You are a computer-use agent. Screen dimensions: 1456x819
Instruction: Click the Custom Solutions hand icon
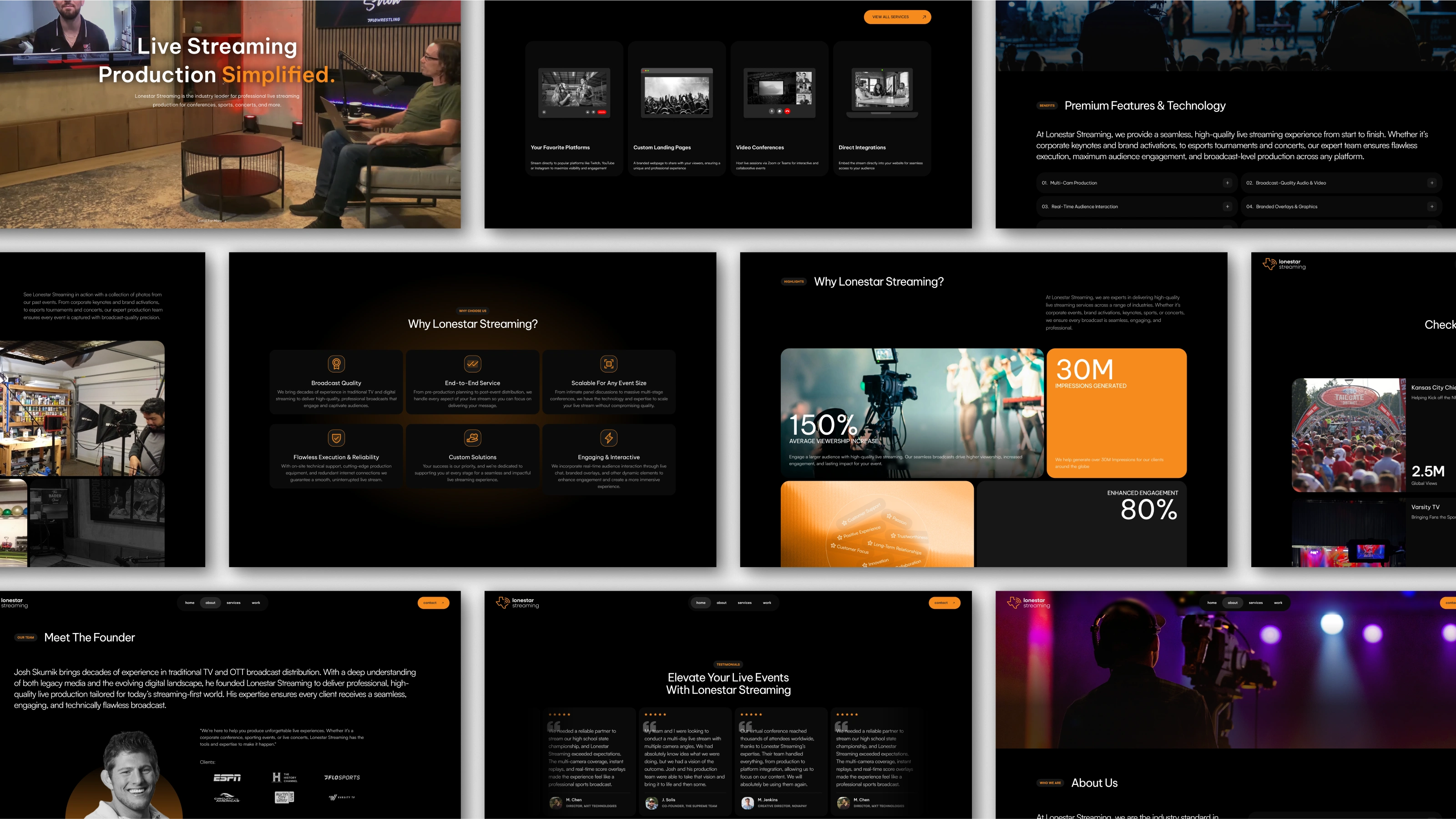tap(473, 438)
